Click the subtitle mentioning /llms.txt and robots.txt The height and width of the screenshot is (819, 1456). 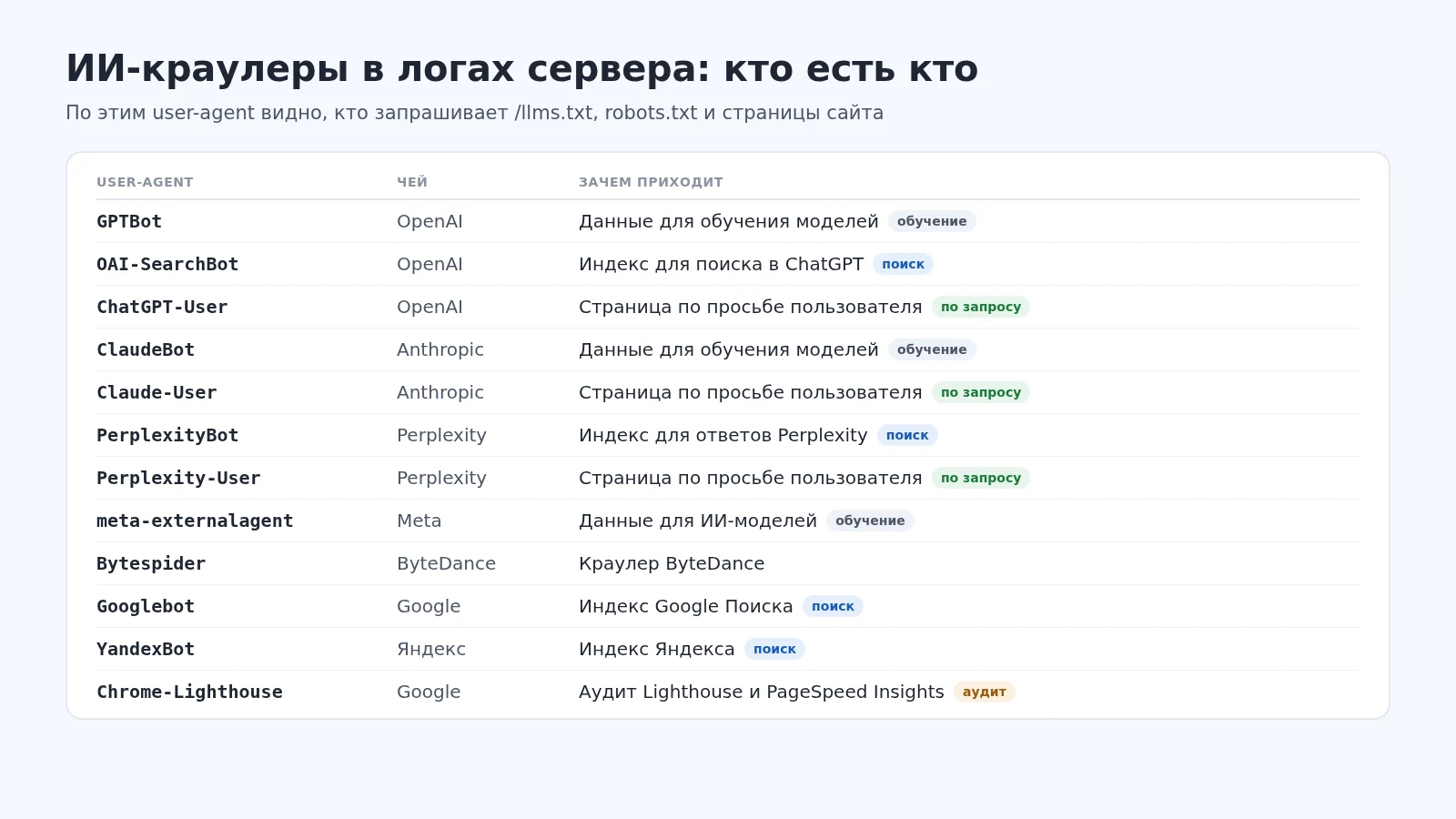point(474,113)
